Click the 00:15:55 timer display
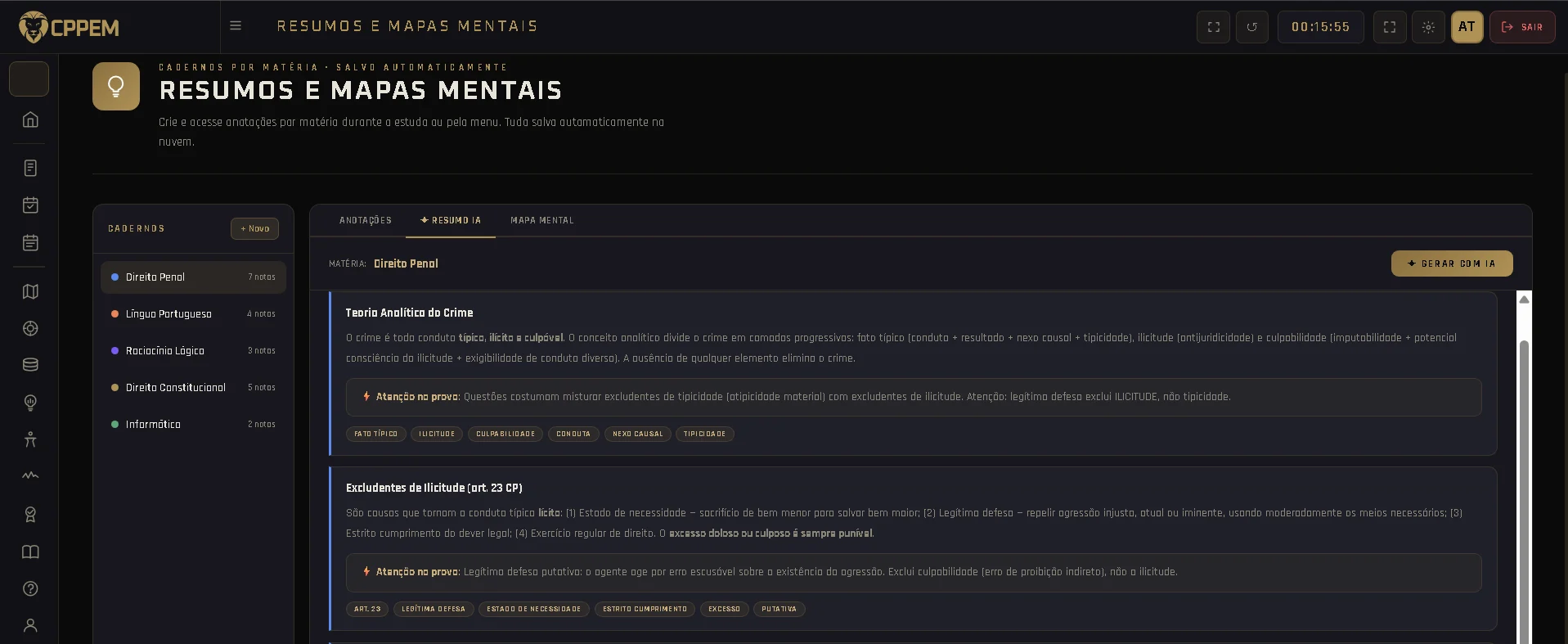This screenshot has height=644, width=1568. (x=1320, y=27)
